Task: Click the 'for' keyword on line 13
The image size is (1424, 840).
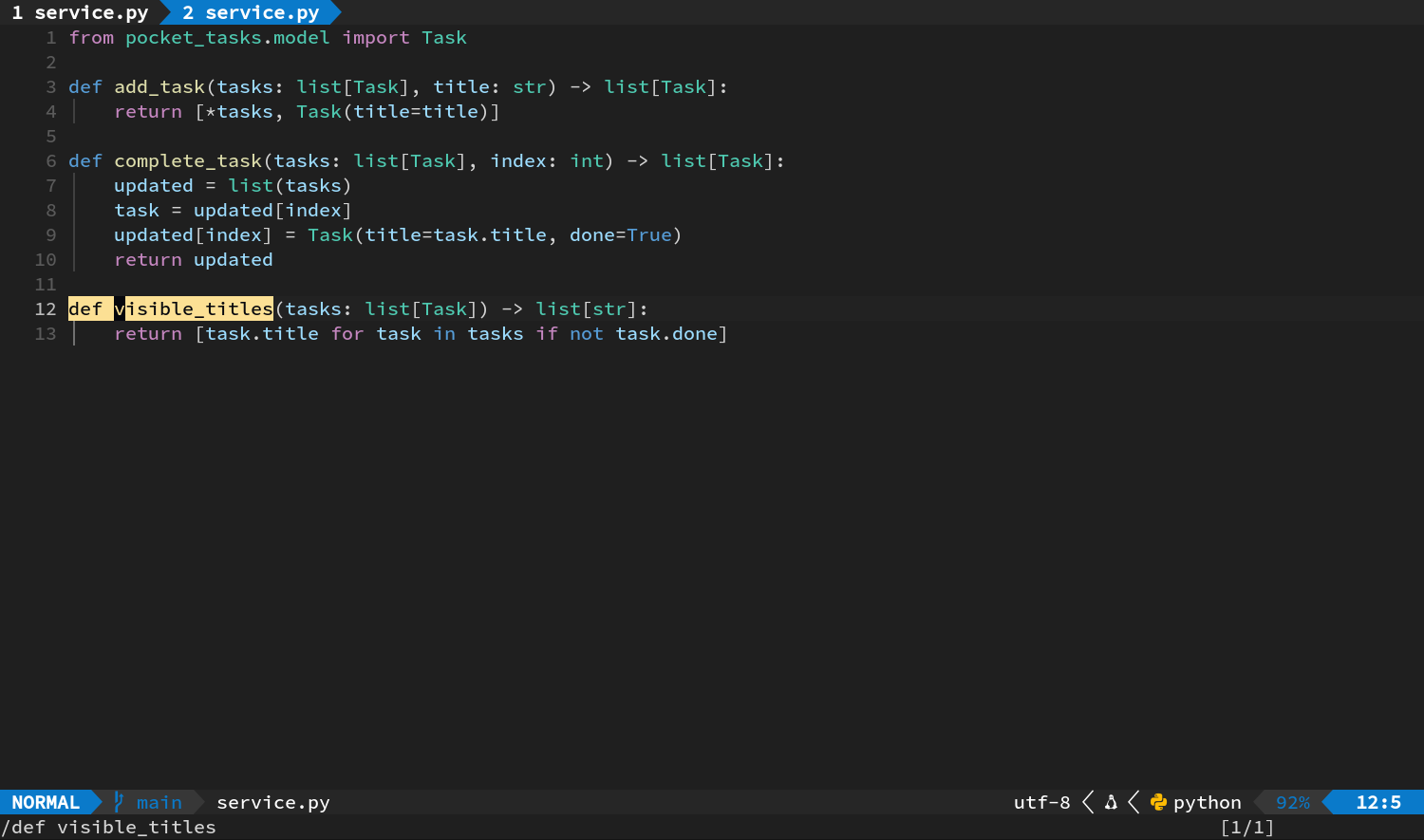Action: 347,333
